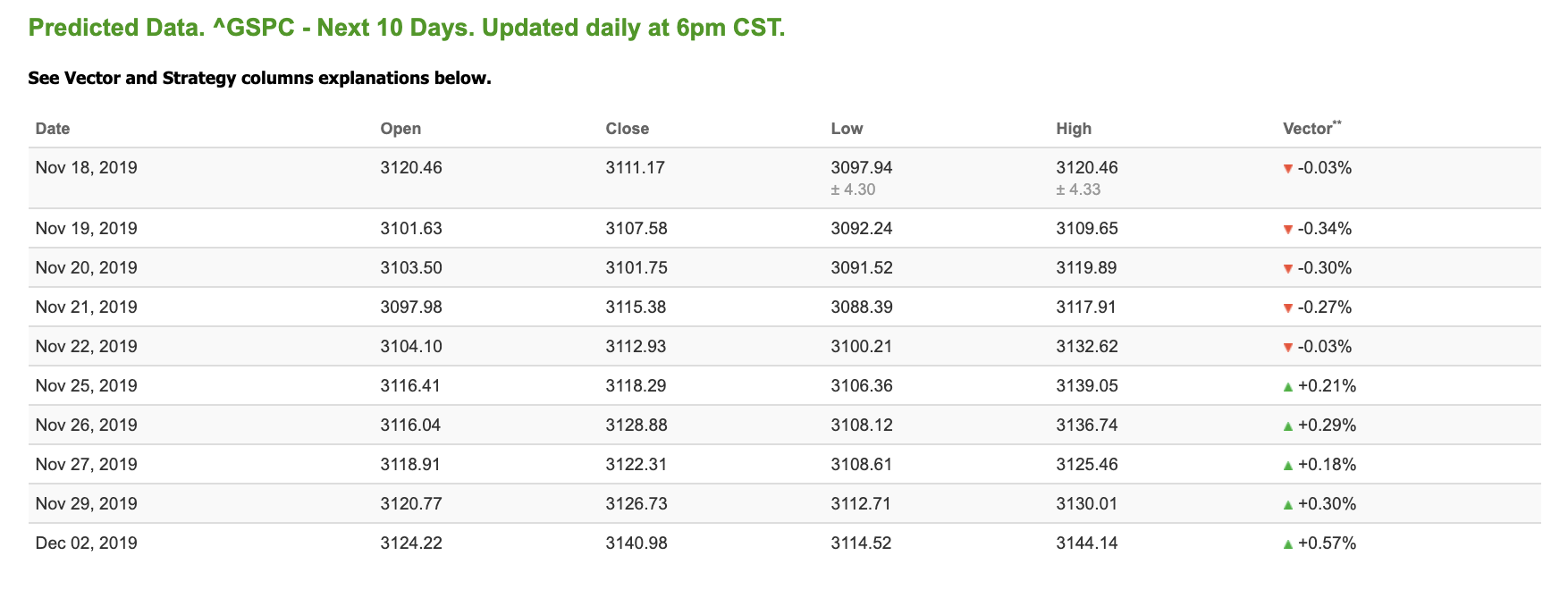Click the green up arrow next to +0.21%

click(1287, 387)
